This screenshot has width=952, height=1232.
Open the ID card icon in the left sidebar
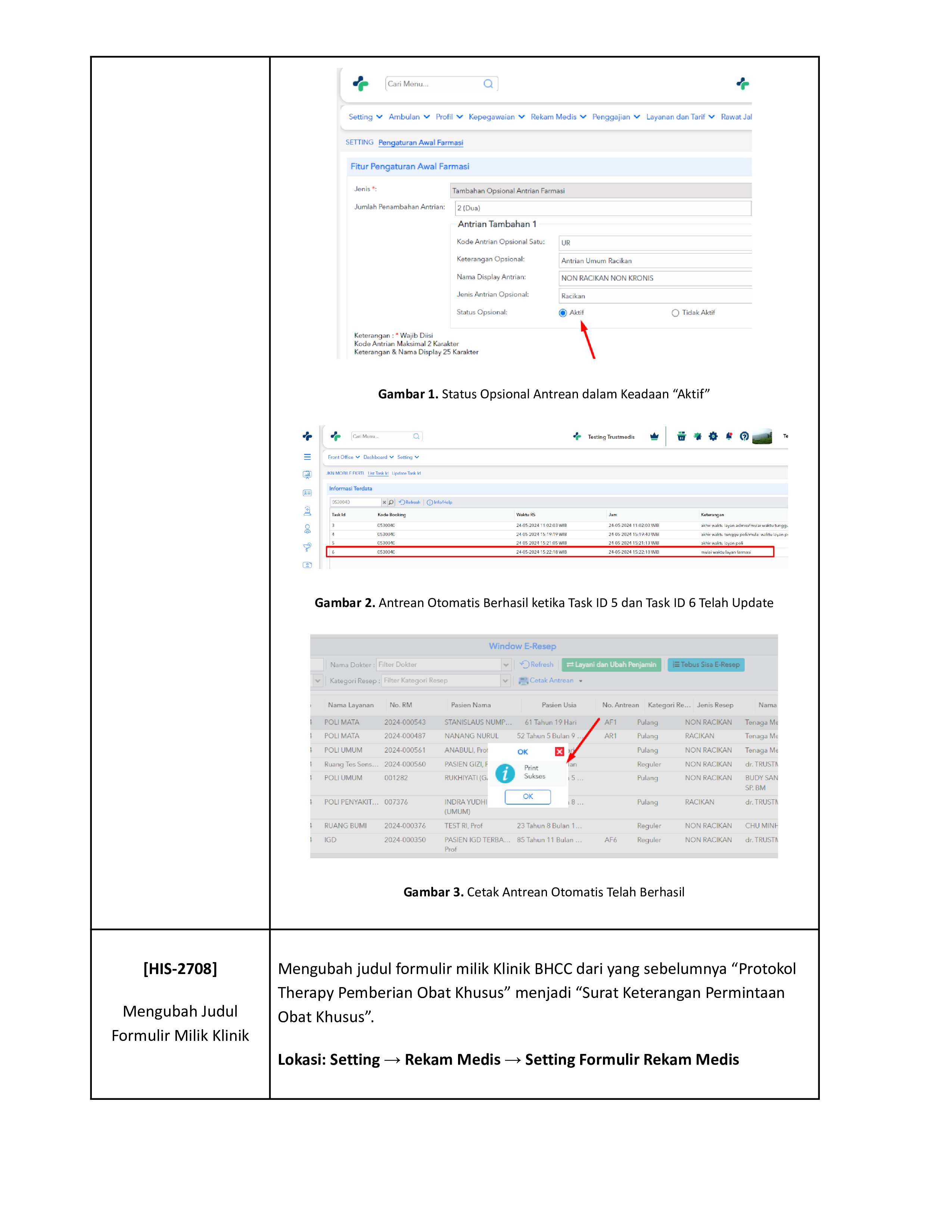coord(307,492)
